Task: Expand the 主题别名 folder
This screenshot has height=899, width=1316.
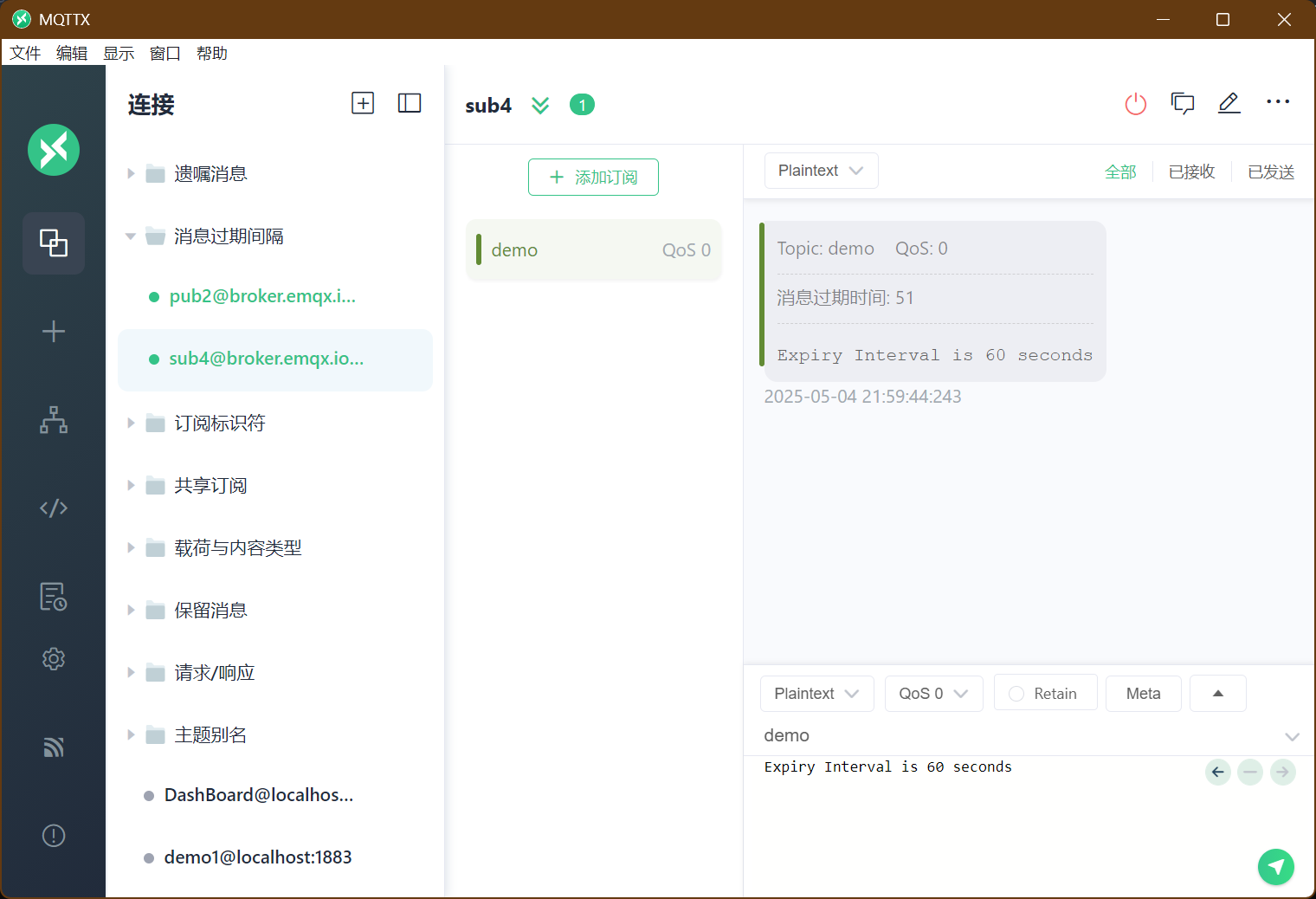Action: tap(131, 734)
